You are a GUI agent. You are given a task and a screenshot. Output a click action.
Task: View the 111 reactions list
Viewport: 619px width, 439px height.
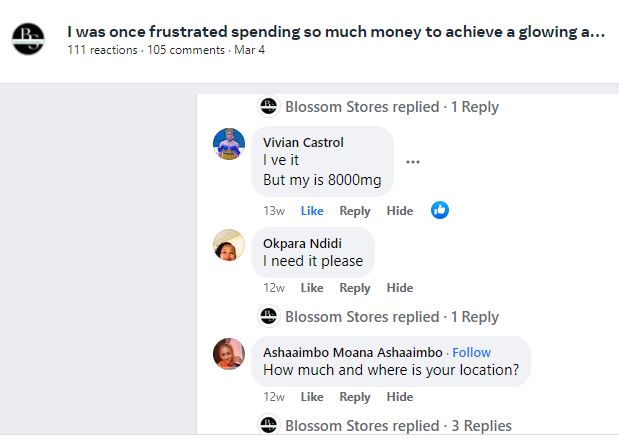(101, 48)
